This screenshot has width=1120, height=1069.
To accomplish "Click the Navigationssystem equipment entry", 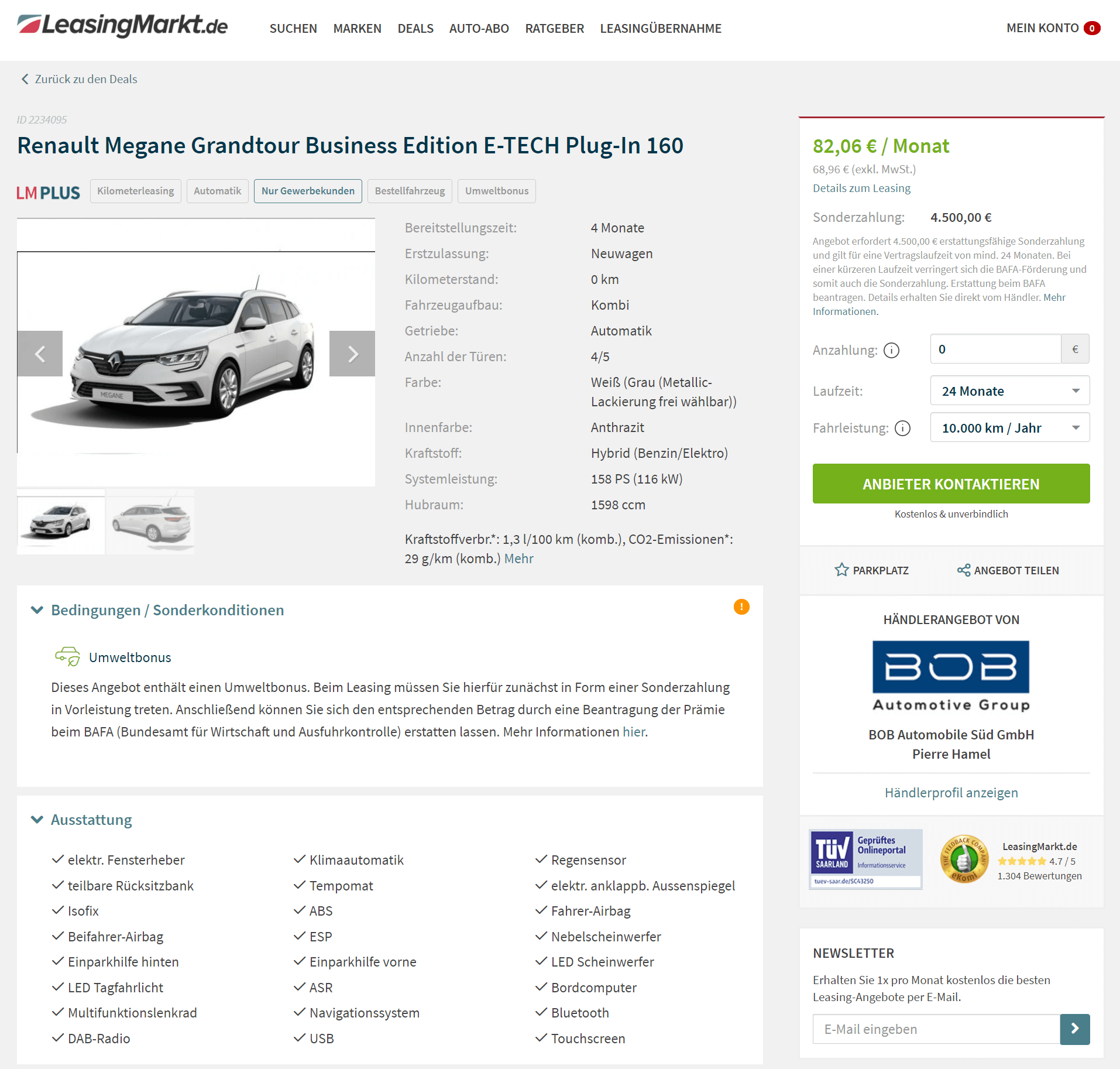I will pos(364,1013).
